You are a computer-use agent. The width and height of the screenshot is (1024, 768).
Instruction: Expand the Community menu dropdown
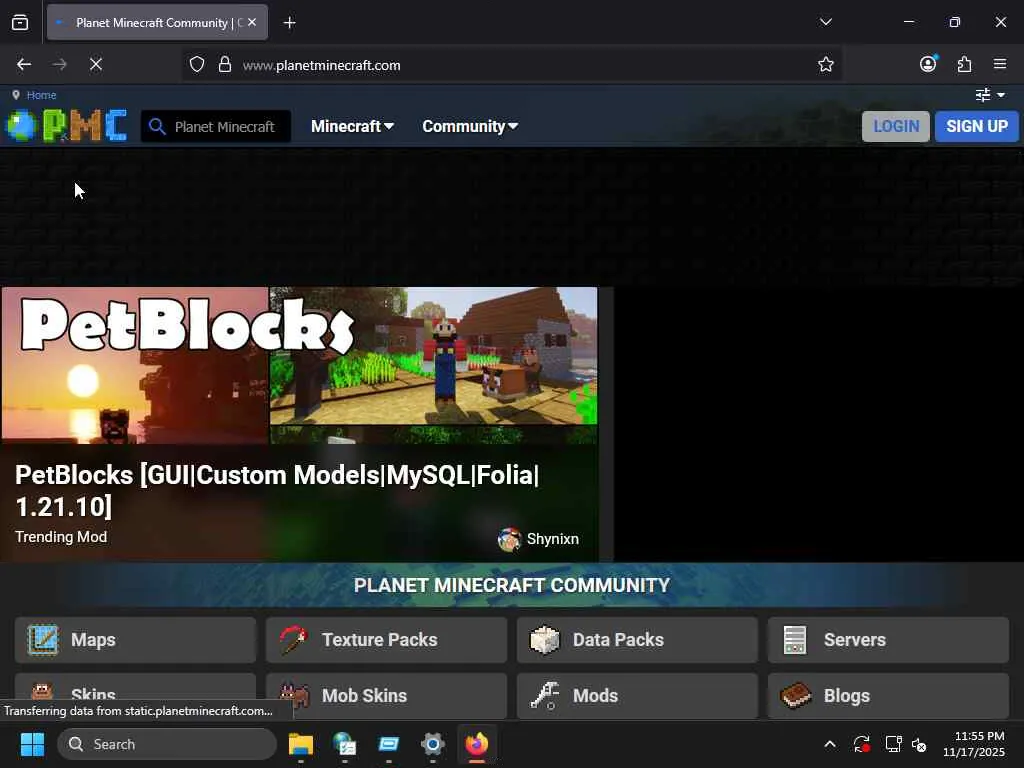[x=470, y=126]
